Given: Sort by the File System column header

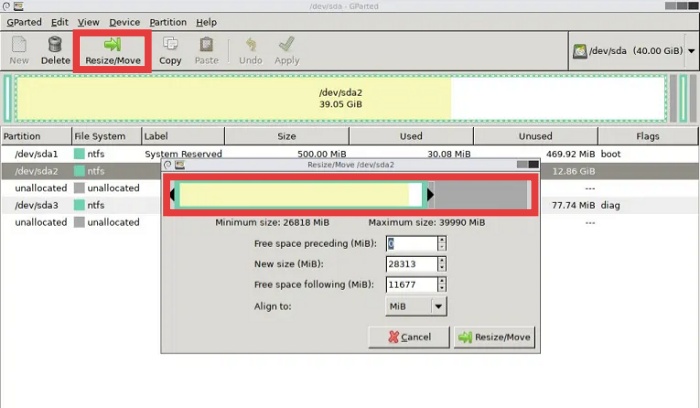Looking at the screenshot, I should [x=106, y=136].
